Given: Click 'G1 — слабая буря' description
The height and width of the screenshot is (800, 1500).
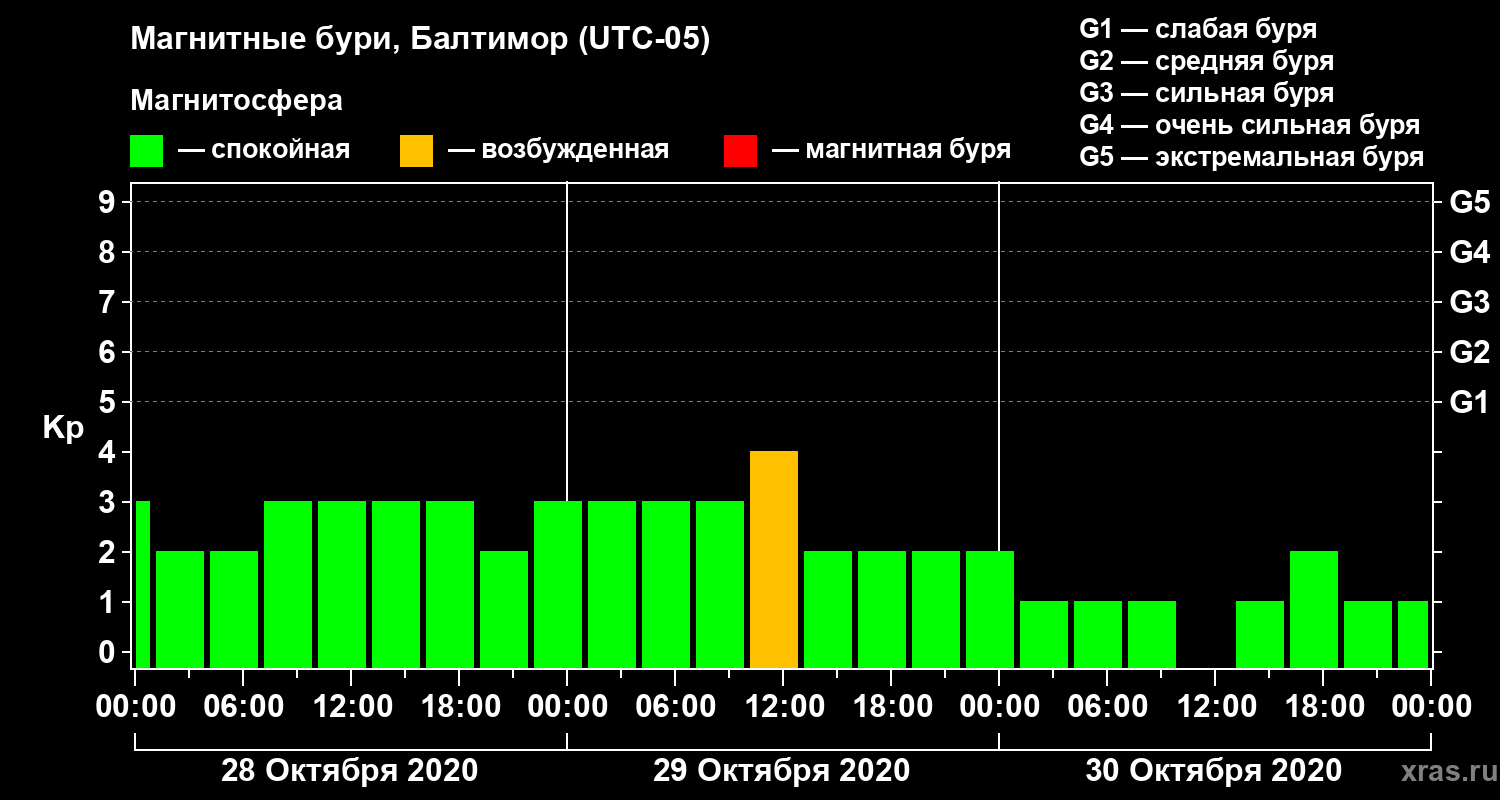Looking at the screenshot, I should click(x=1198, y=28).
